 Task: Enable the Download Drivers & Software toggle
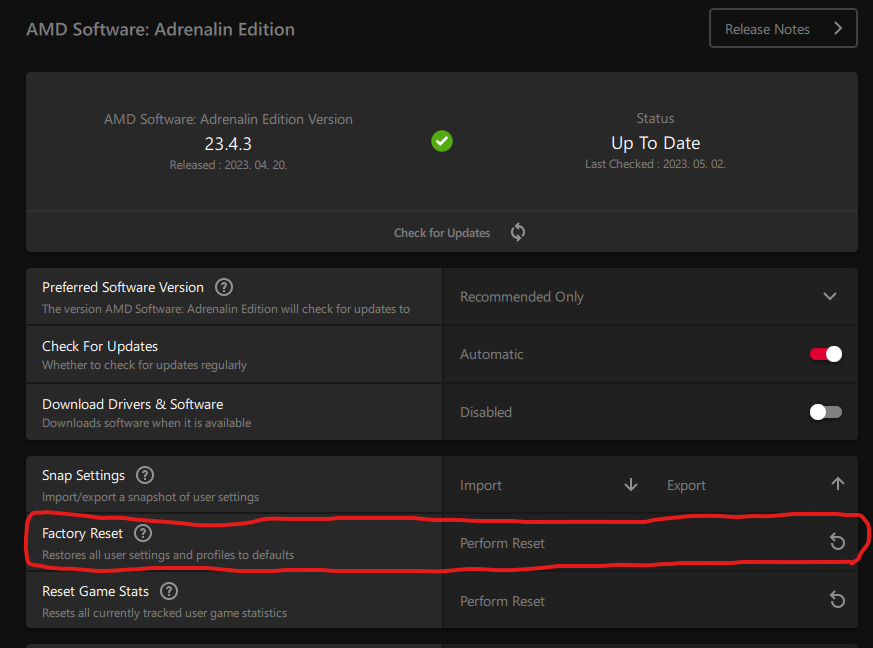point(826,412)
